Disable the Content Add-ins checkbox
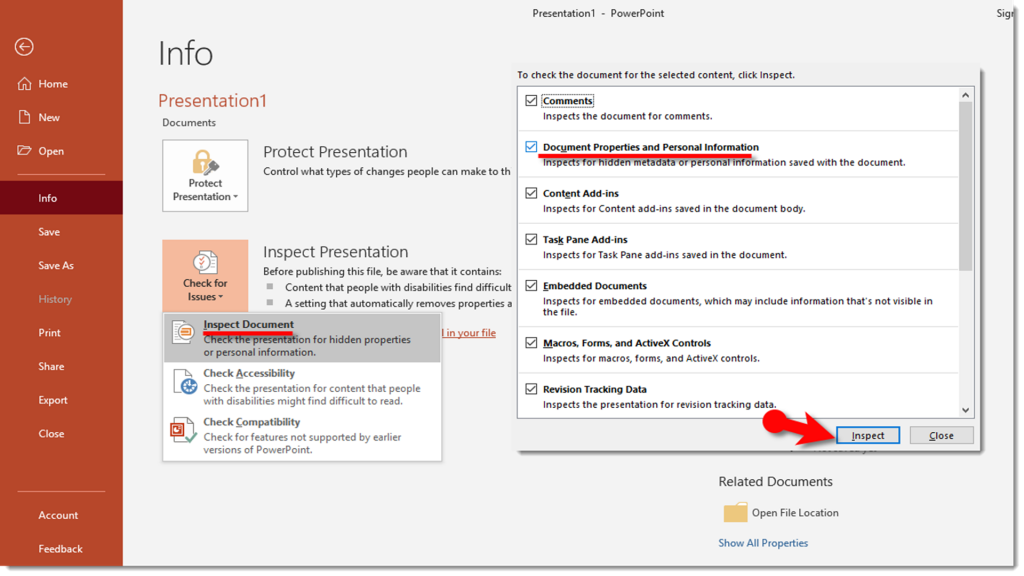Image resolution: width=1024 pixels, height=576 pixels. (x=529, y=193)
